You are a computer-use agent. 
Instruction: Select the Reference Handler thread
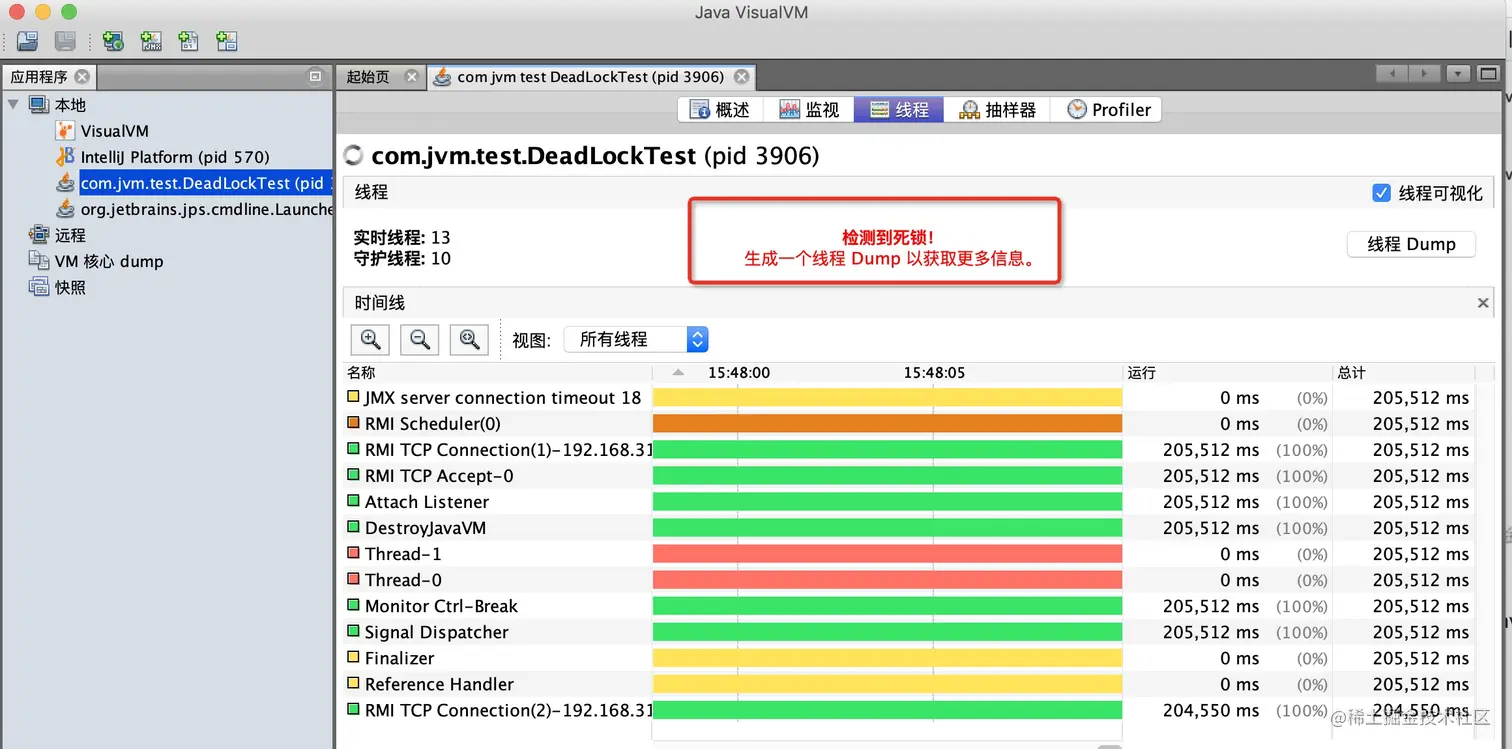[439, 684]
